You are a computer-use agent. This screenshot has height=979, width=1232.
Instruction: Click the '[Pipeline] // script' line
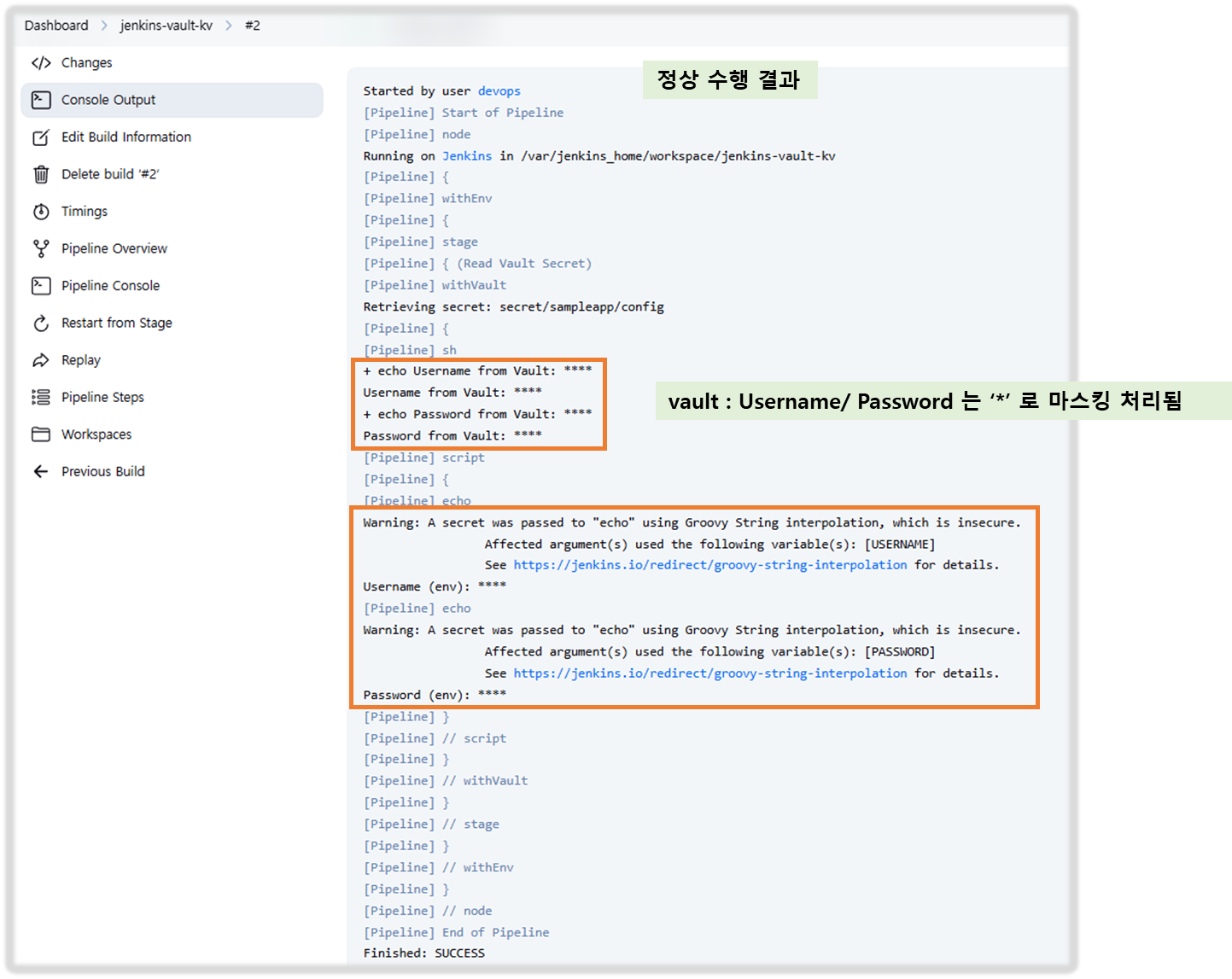click(x=435, y=738)
